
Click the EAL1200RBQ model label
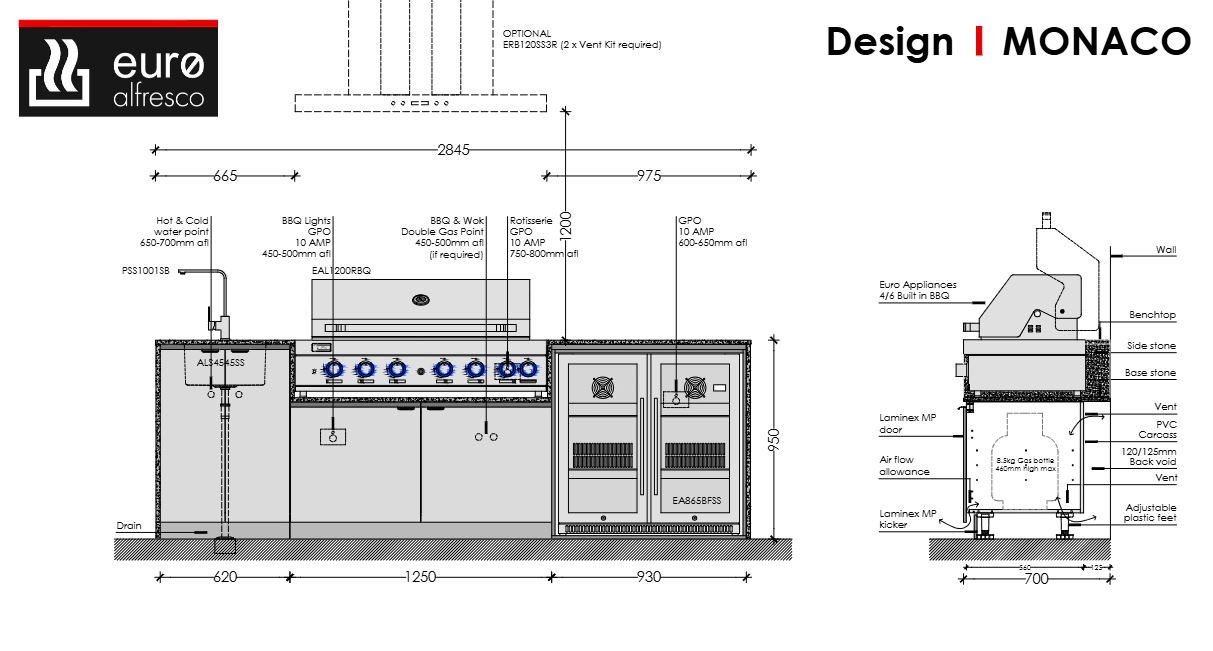(341, 271)
